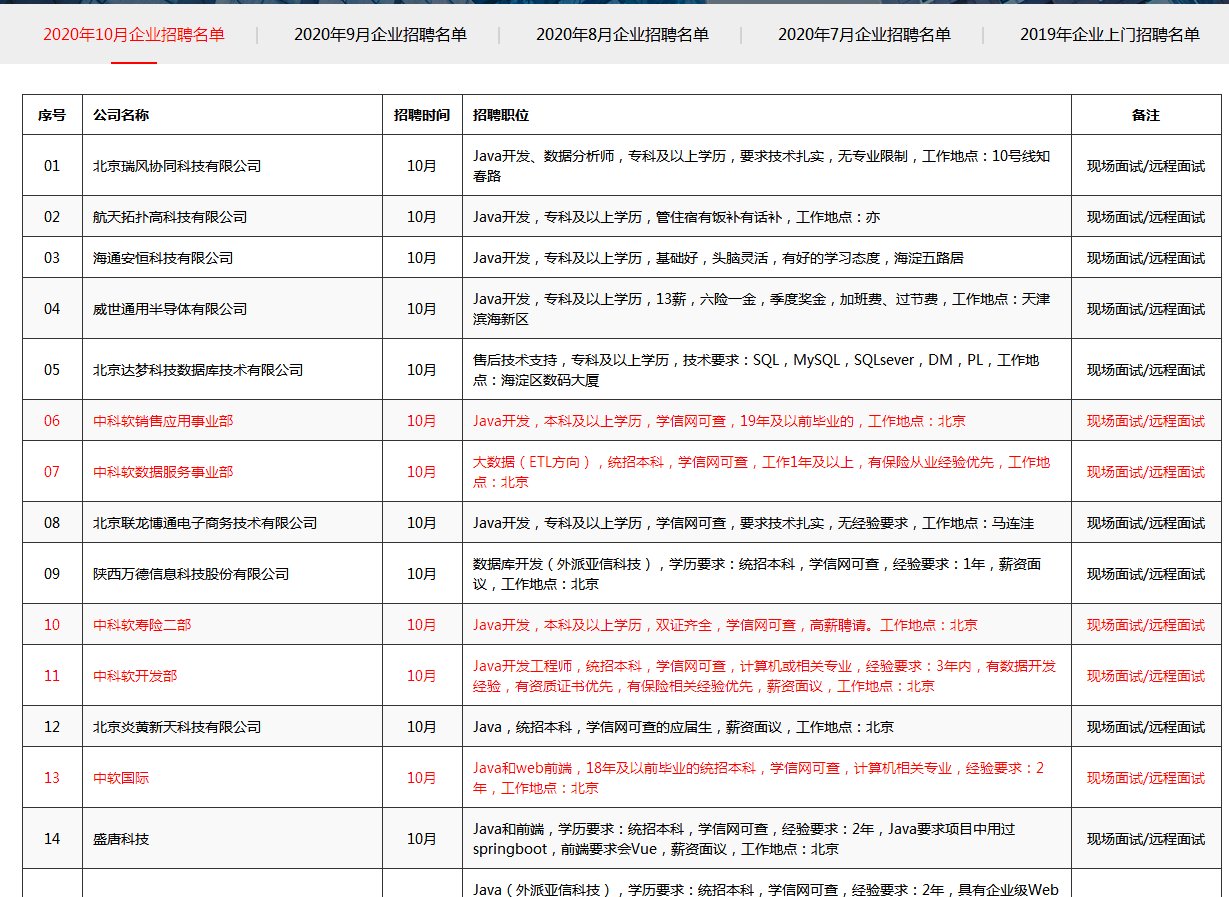The height and width of the screenshot is (897, 1229).
Task: Select the 2020年7月企业招聘名单 tab
Action: pos(865,33)
